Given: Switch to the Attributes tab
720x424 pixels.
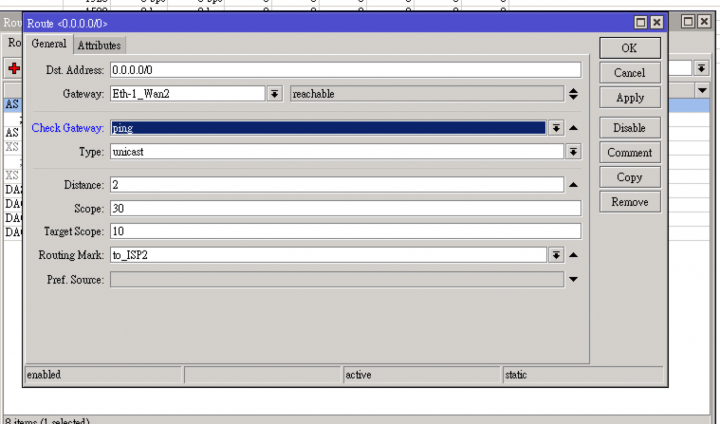Looking at the screenshot, I should point(99,45).
